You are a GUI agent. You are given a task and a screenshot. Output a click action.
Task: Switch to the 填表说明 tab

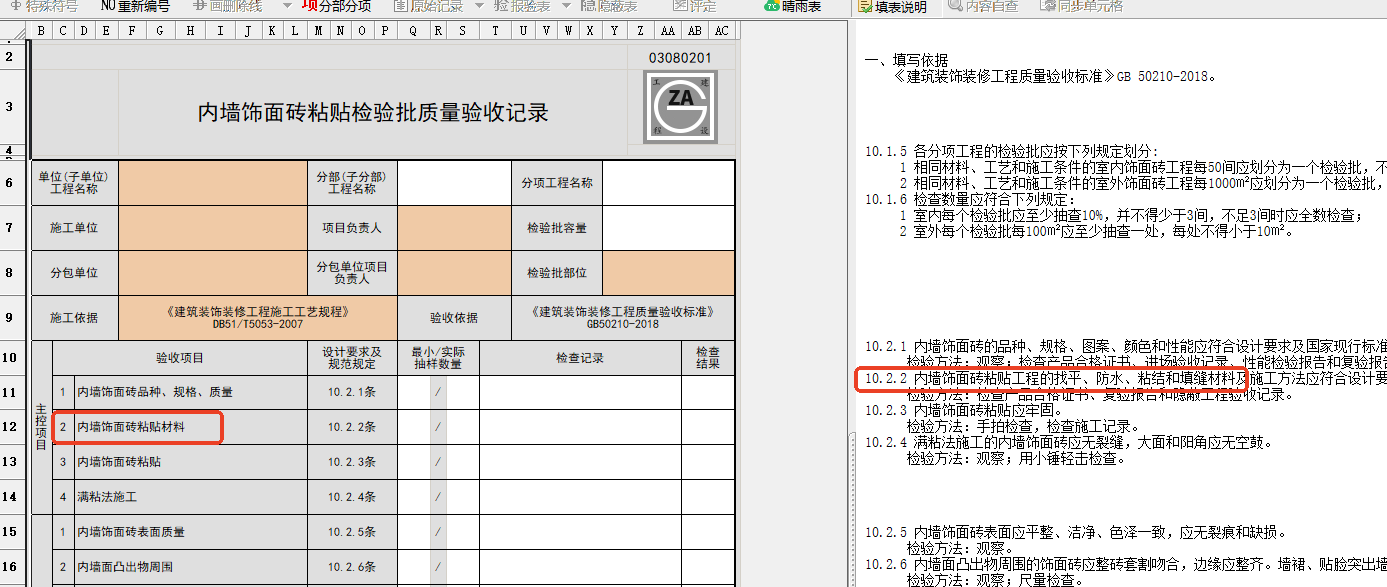[x=893, y=7]
